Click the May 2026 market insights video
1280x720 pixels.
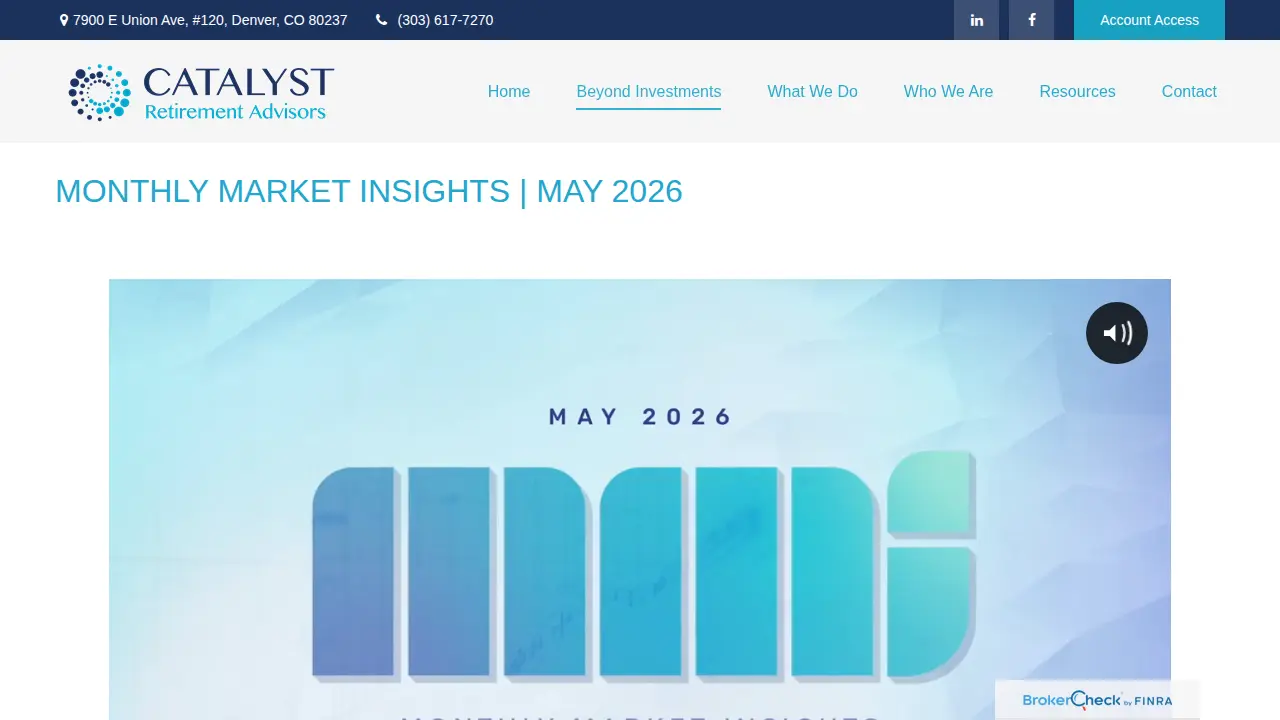tap(640, 500)
